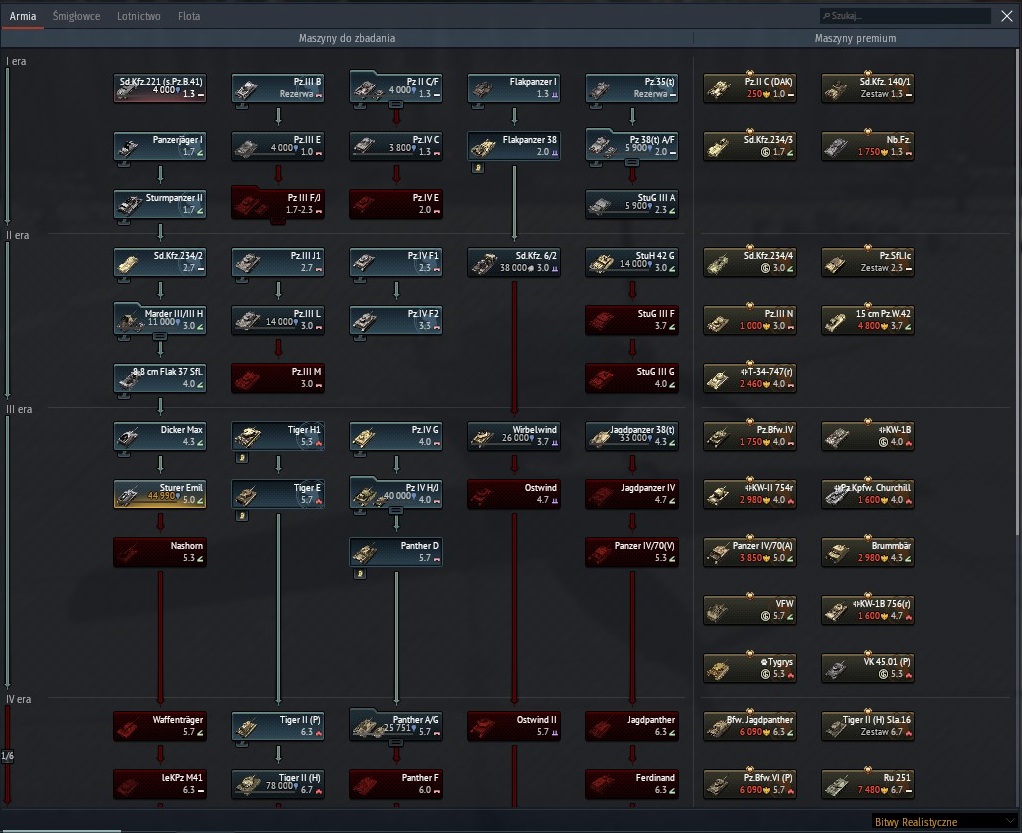Switch to the Flota tab
1022x833 pixels.
pos(189,16)
